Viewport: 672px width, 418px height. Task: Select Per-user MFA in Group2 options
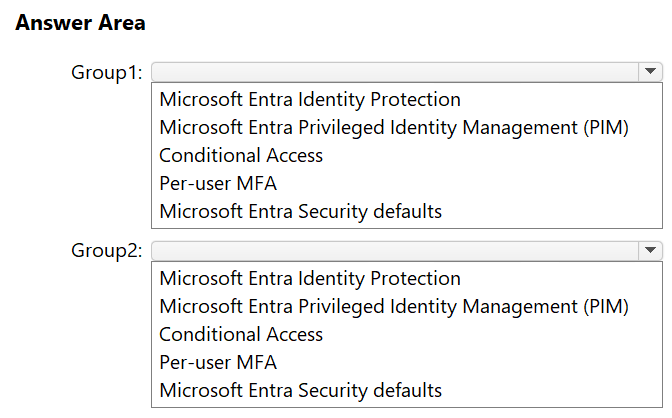217,363
